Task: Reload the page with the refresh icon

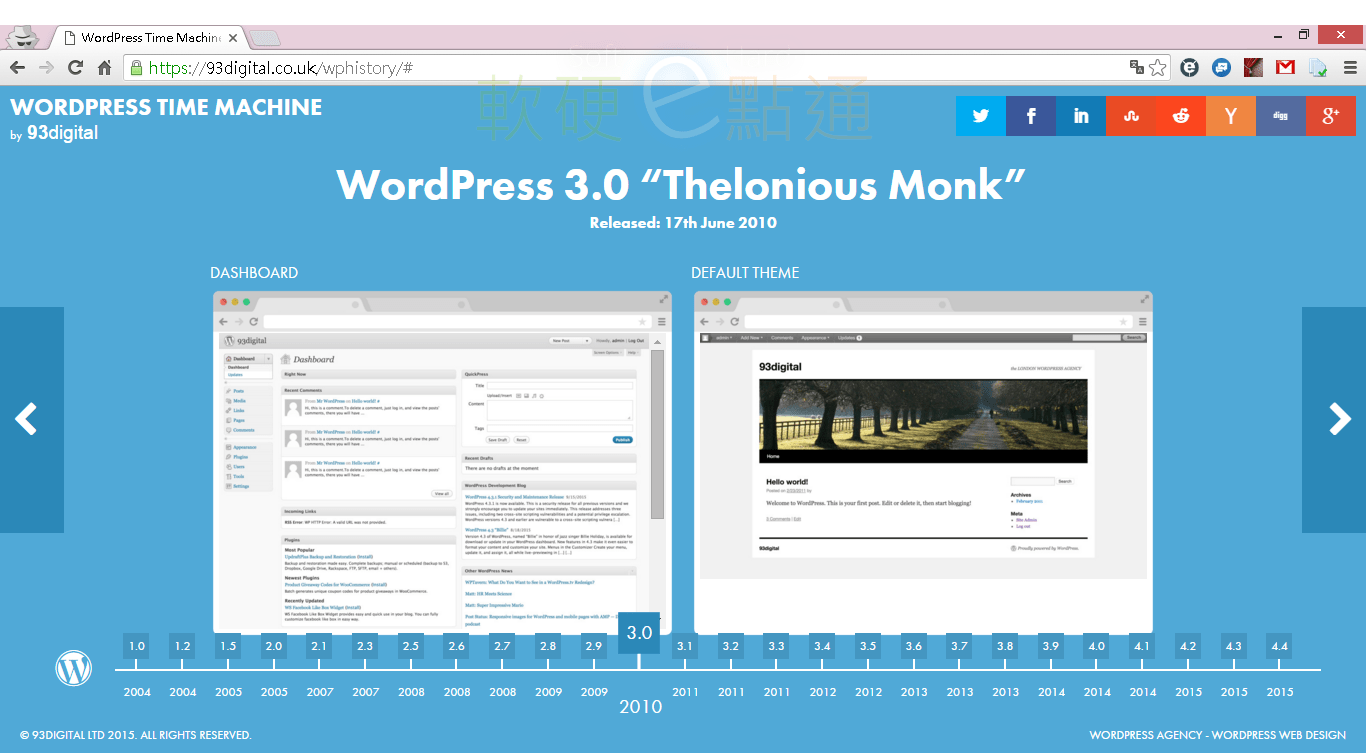Action: click(x=75, y=68)
